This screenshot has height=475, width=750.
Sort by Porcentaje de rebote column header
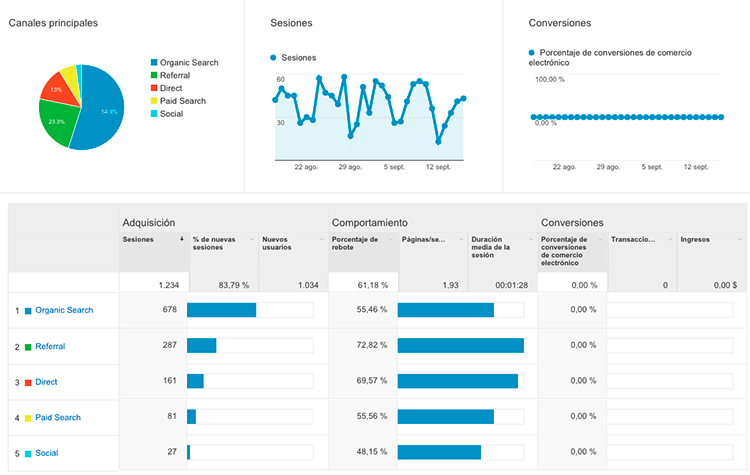(355, 244)
